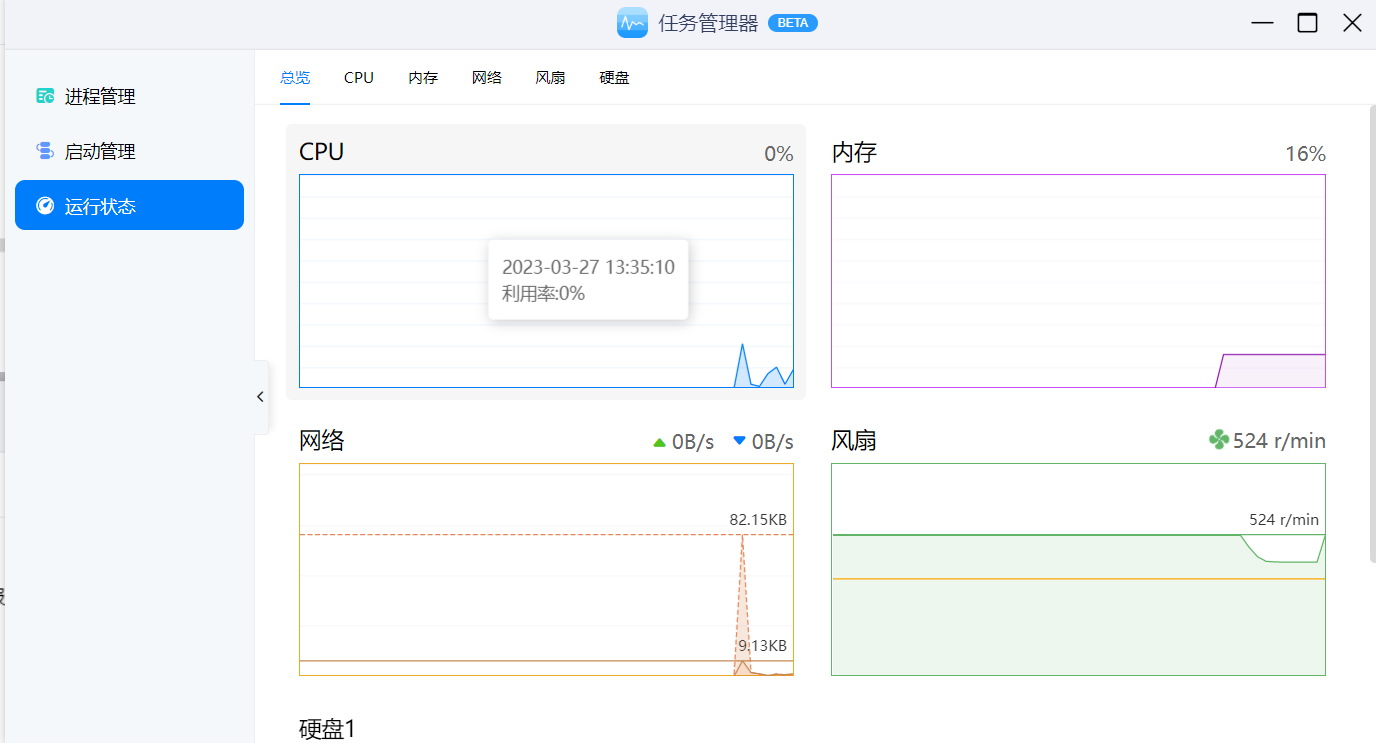
Task: Click the 硬盘1 heading
Action: point(327,729)
